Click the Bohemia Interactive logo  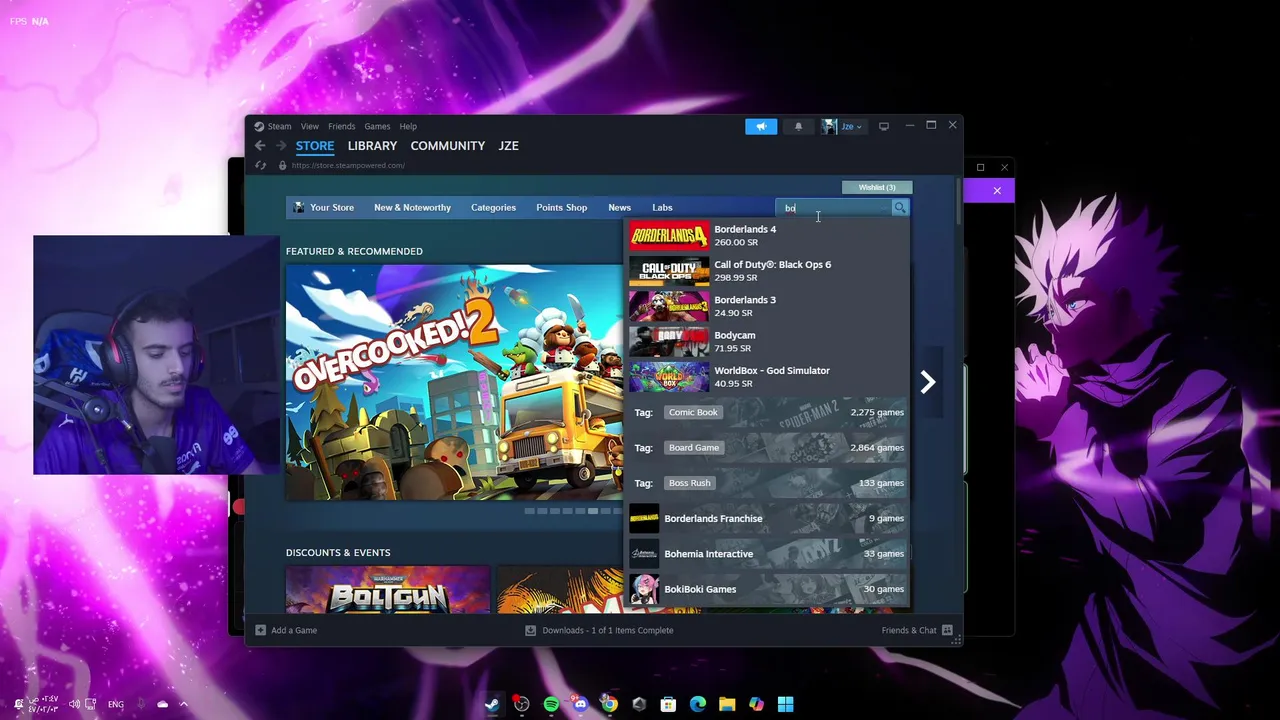(644, 553)
